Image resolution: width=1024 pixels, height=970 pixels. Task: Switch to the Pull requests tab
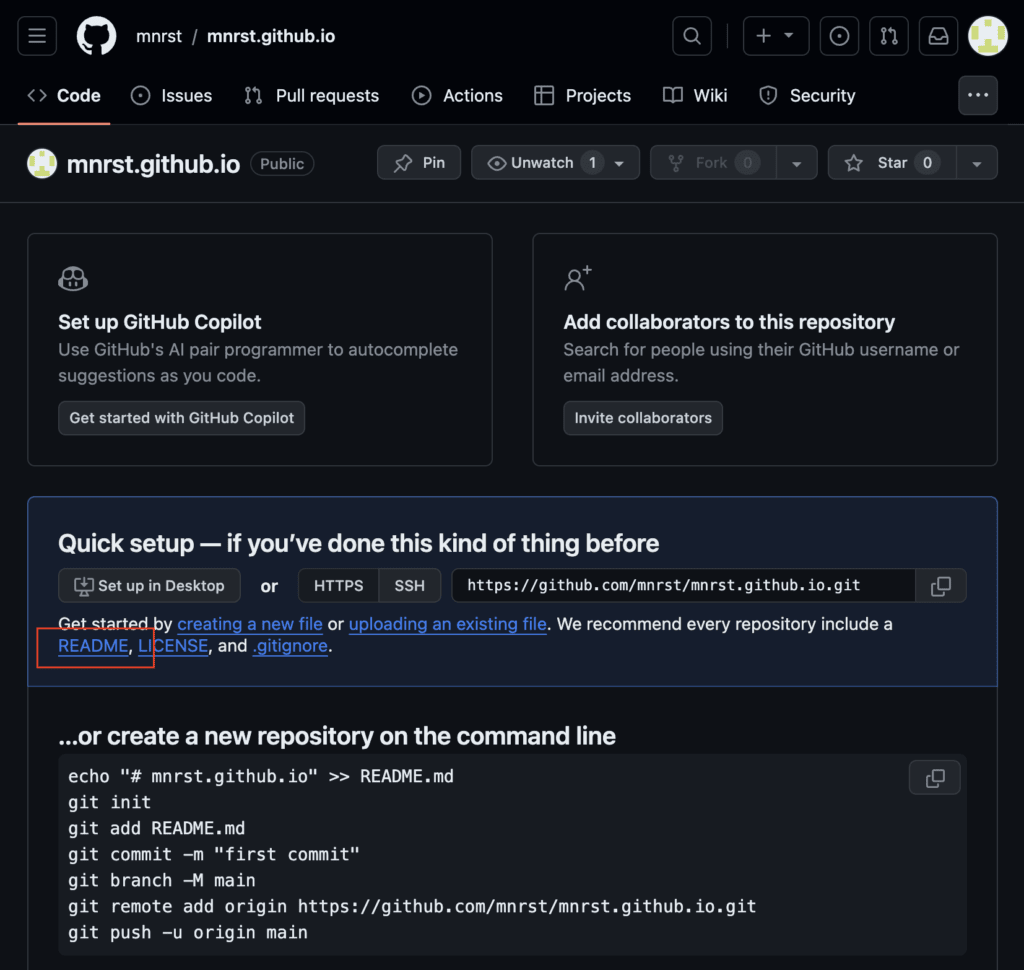(x=312, y=95)
